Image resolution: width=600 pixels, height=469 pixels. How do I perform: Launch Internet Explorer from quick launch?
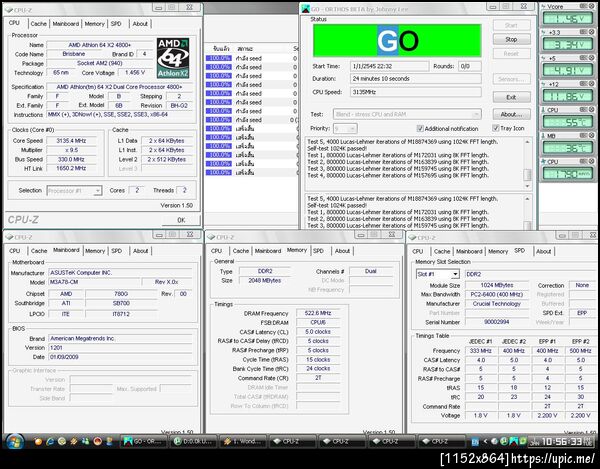pos(50,441)
